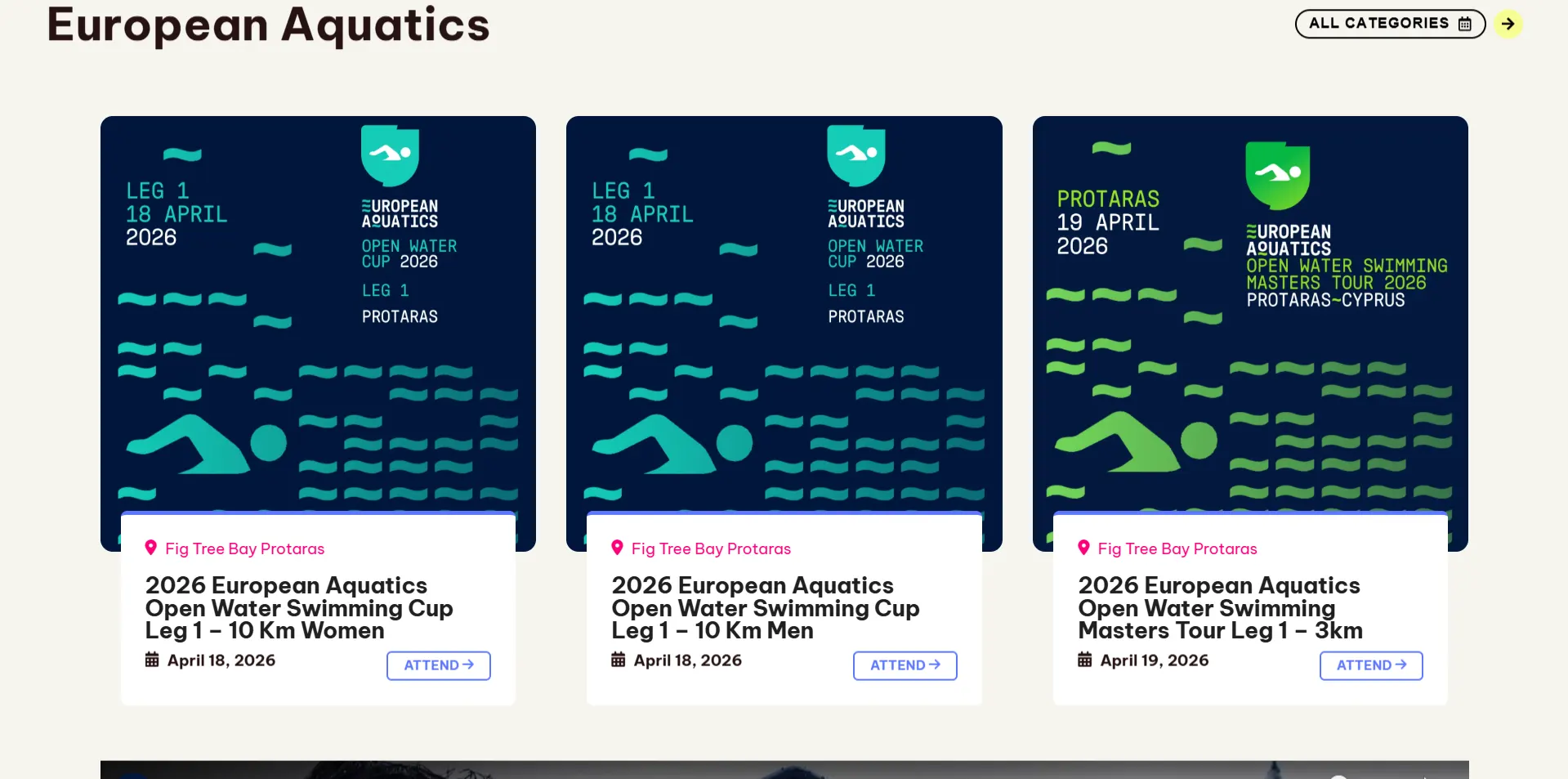This screenshot has width=1568, height=779.
Task: Click location pin on Masters Tour card
Action: click(x=1083, y=548)
